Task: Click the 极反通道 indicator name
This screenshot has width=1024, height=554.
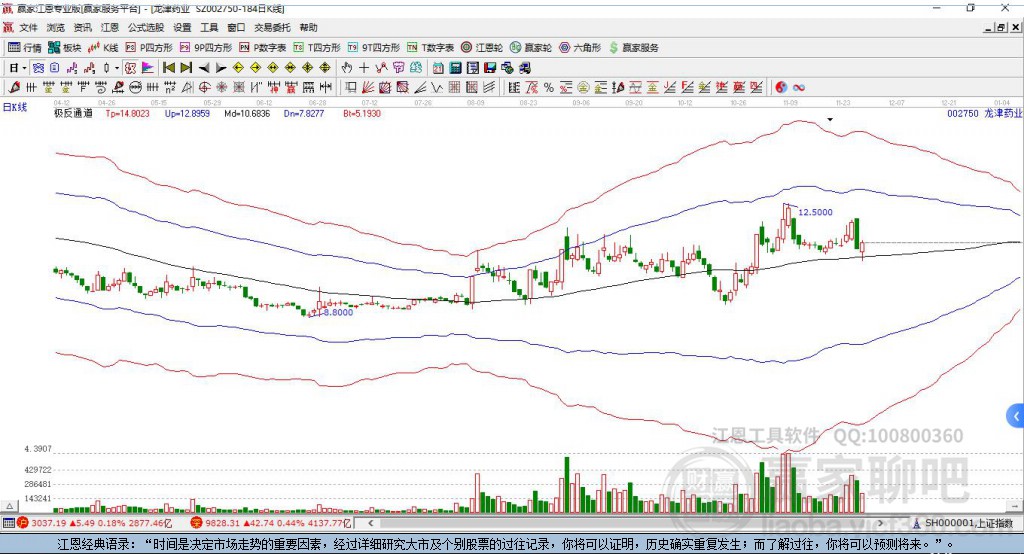Action: [73, 113]
